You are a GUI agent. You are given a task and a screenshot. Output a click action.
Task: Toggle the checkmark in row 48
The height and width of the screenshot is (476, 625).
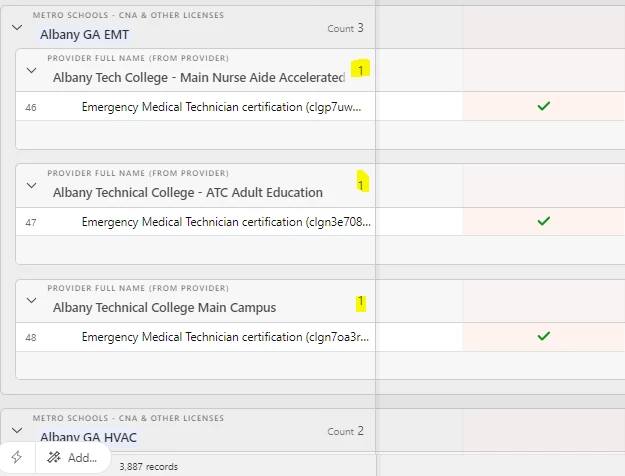tap(543, 337)
